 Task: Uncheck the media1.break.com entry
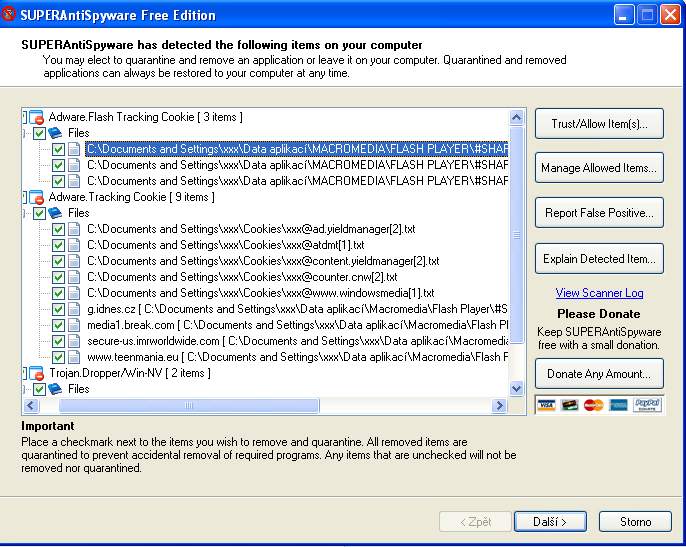click(x=58, y=326)
